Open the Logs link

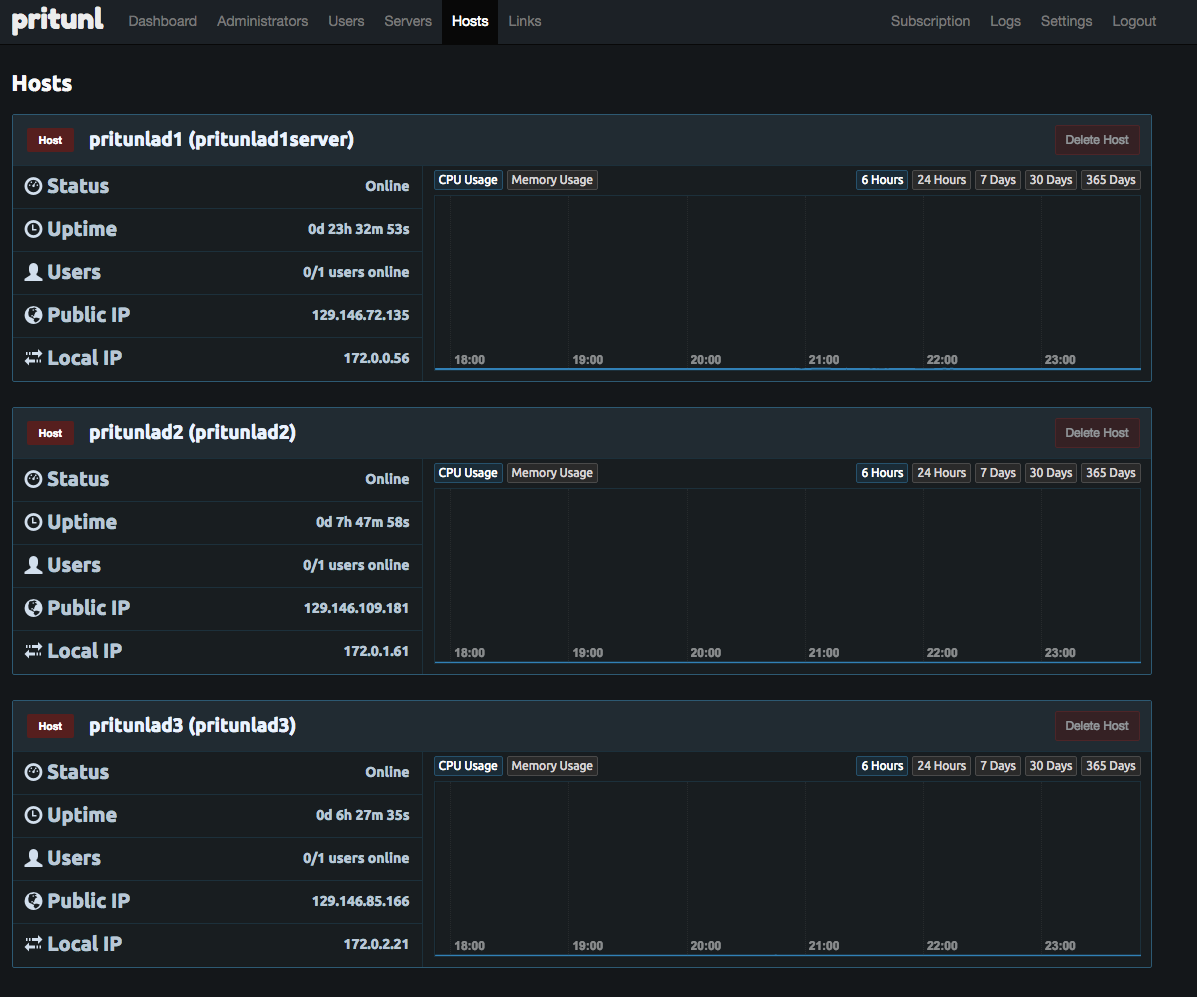(1005, 21)
